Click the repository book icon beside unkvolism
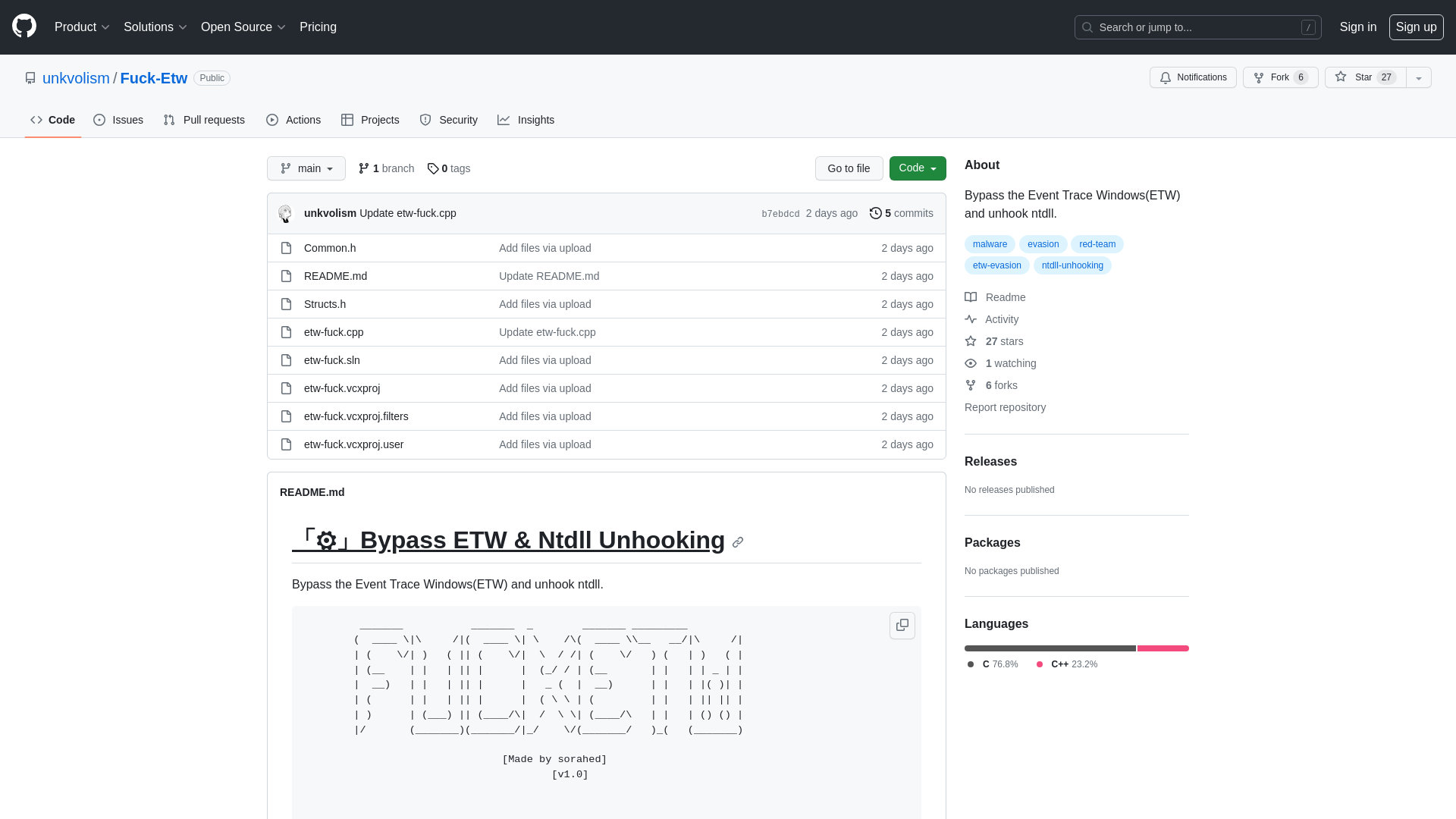Viewport: 1456px width, 819px height. click(30, 78)
